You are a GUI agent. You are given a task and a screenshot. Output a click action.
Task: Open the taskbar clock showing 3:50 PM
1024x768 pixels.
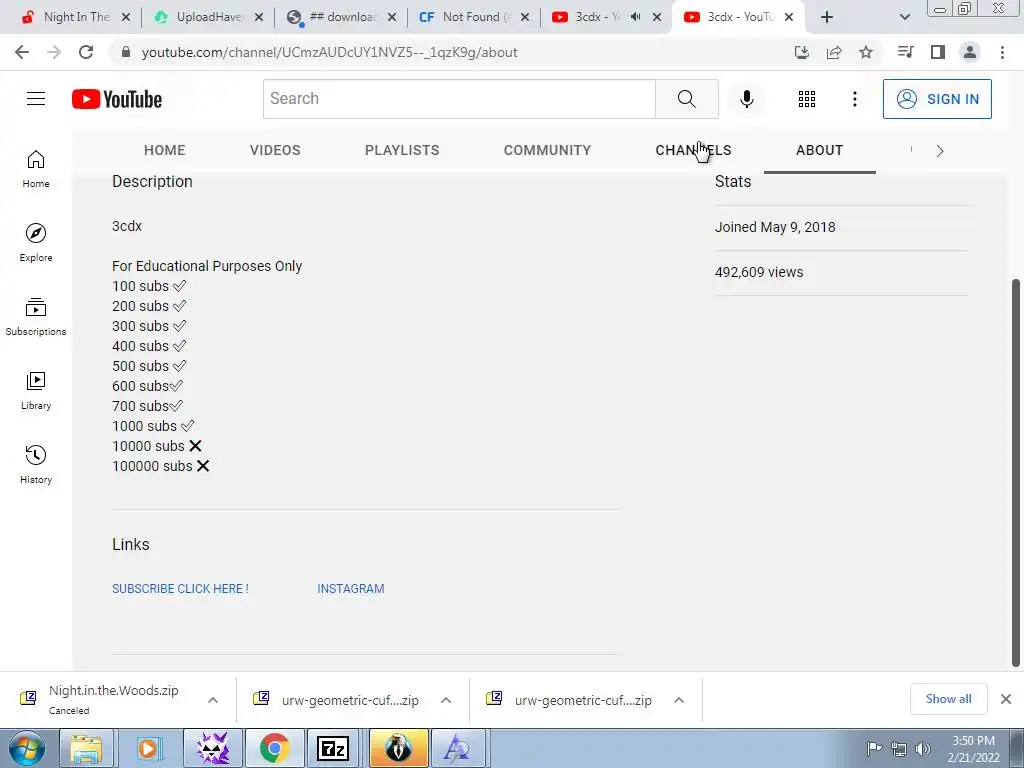click(973, 748)
